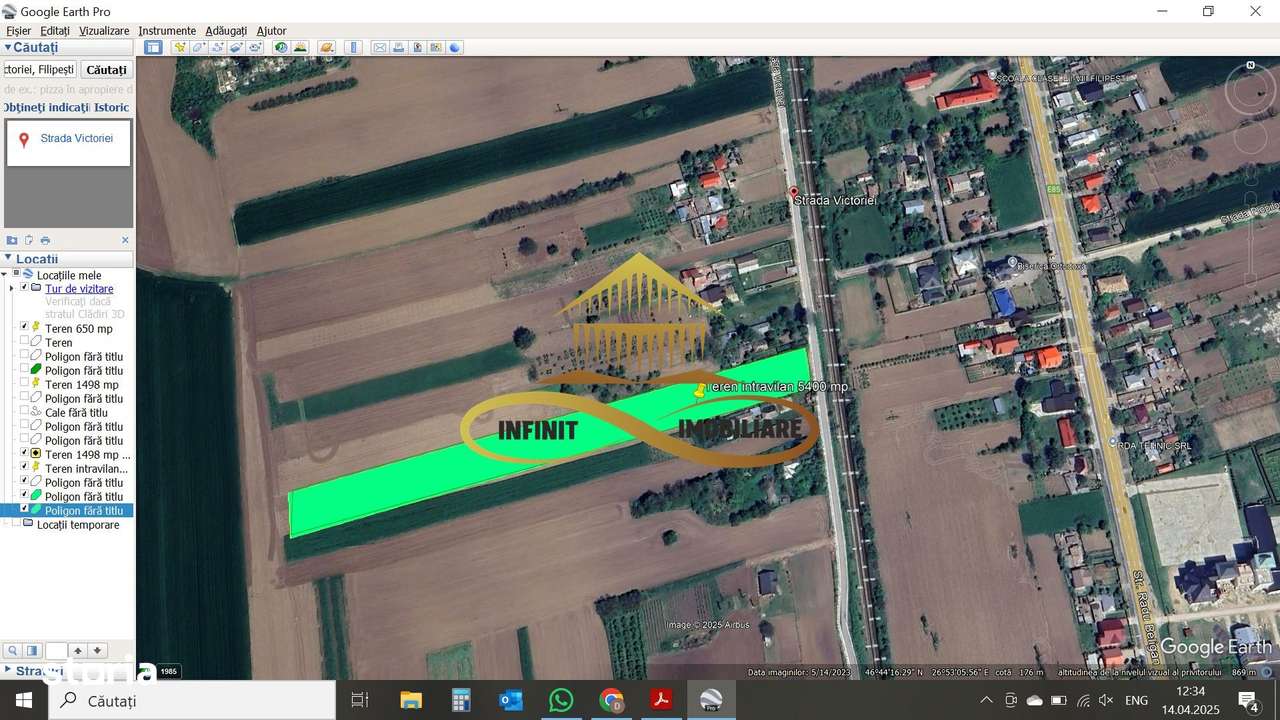Select the Ruler measurement tool
This screenshot has height=720, width=1280.
(x=353, y=46)
